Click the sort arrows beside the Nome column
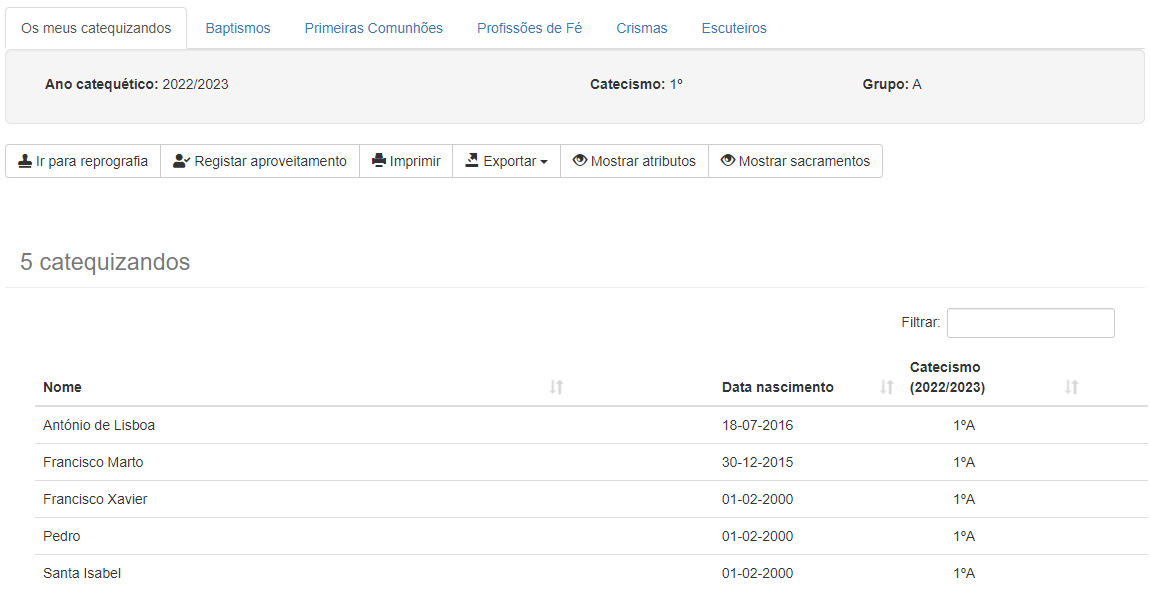1150x598 pixels. 556,387
